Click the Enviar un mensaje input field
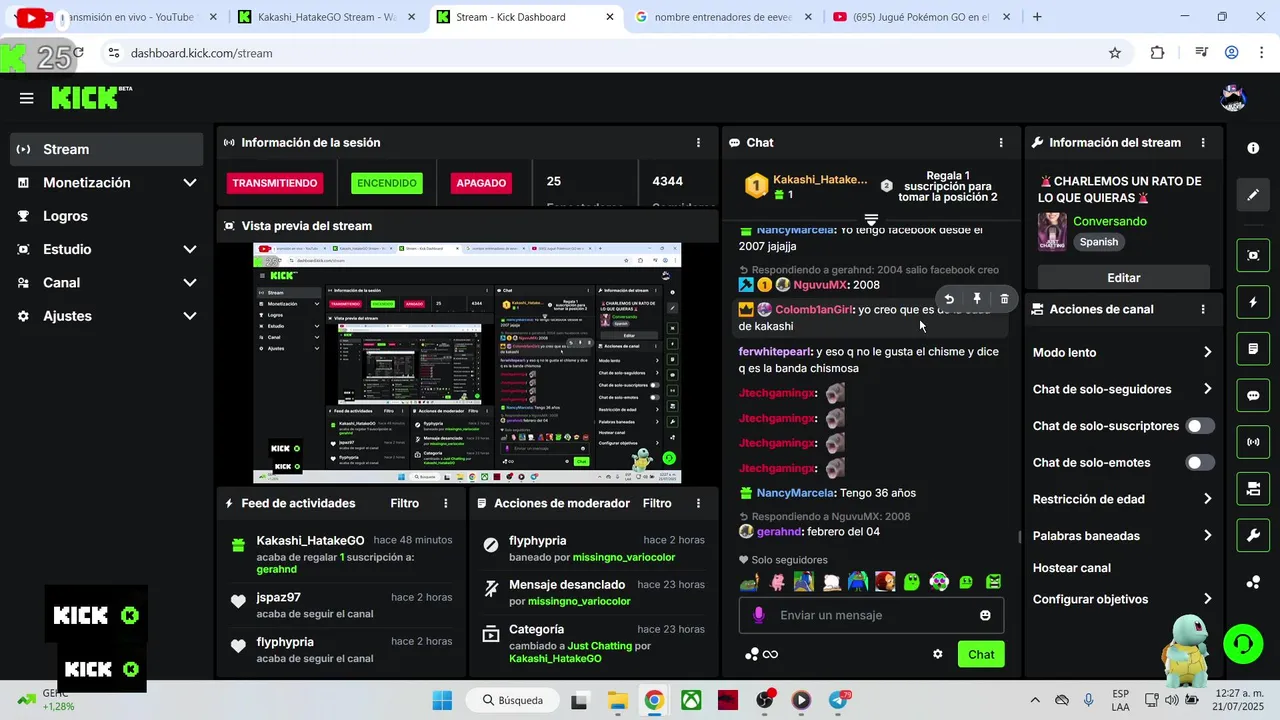 coord(870,615)
